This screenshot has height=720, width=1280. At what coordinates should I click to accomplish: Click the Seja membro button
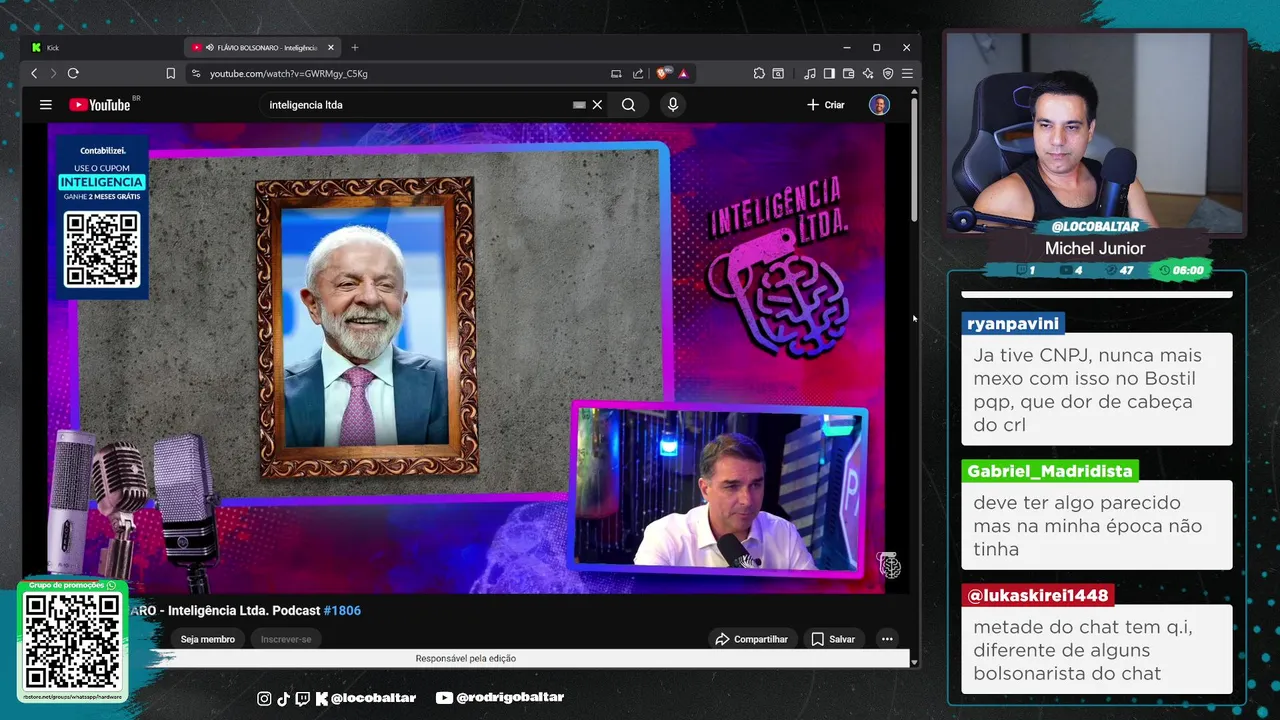click(x=208, y=639)
